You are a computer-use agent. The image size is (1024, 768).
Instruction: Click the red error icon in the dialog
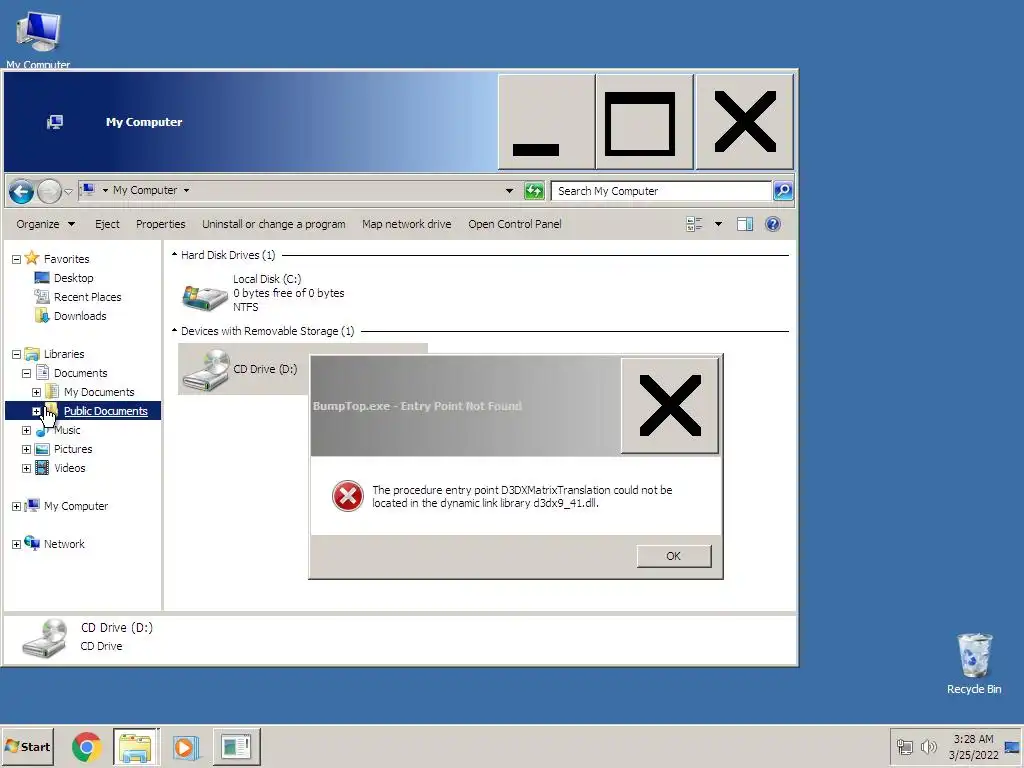[x=347, y=496]
